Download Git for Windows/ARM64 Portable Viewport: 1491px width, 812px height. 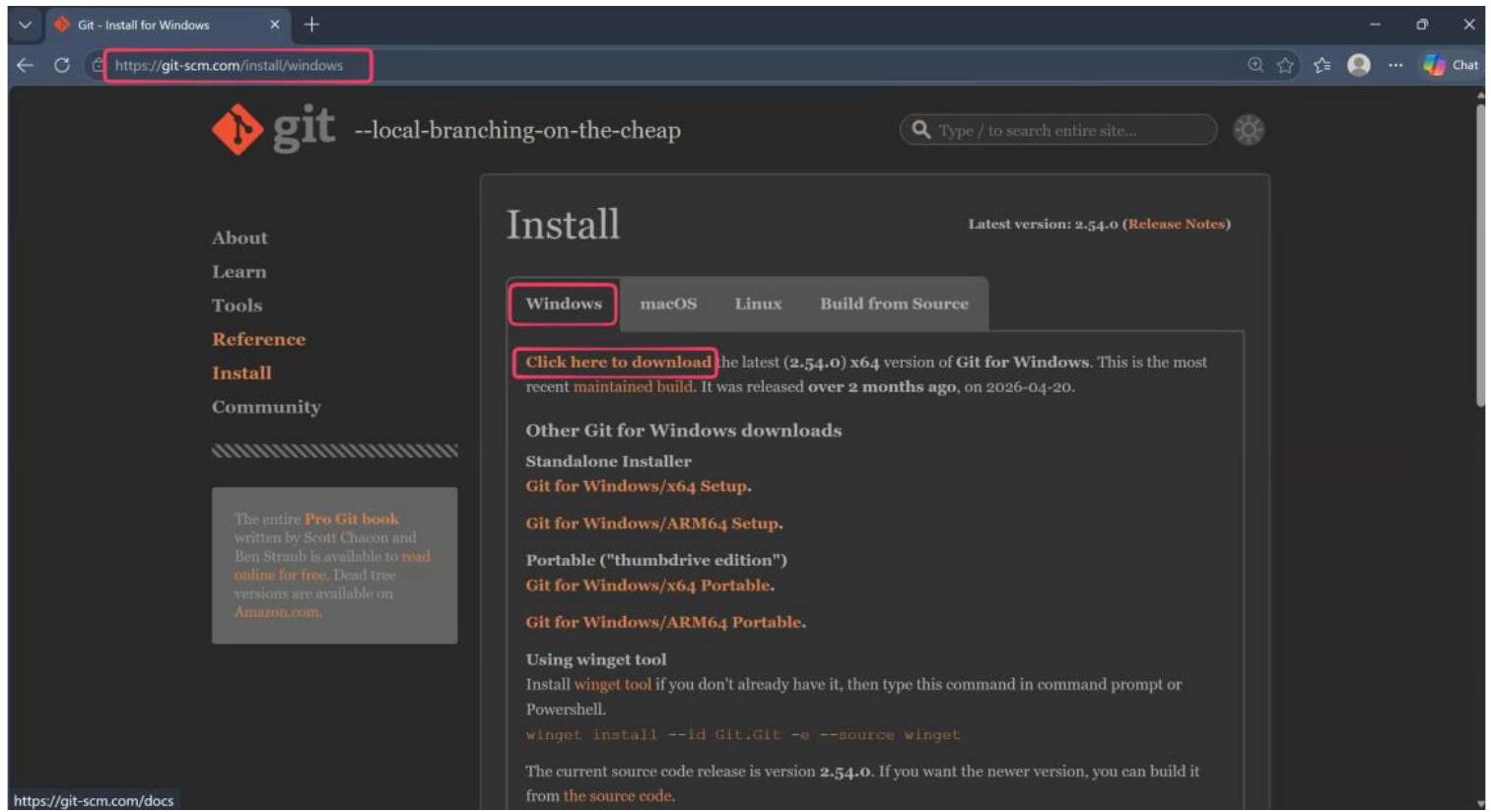663,622
